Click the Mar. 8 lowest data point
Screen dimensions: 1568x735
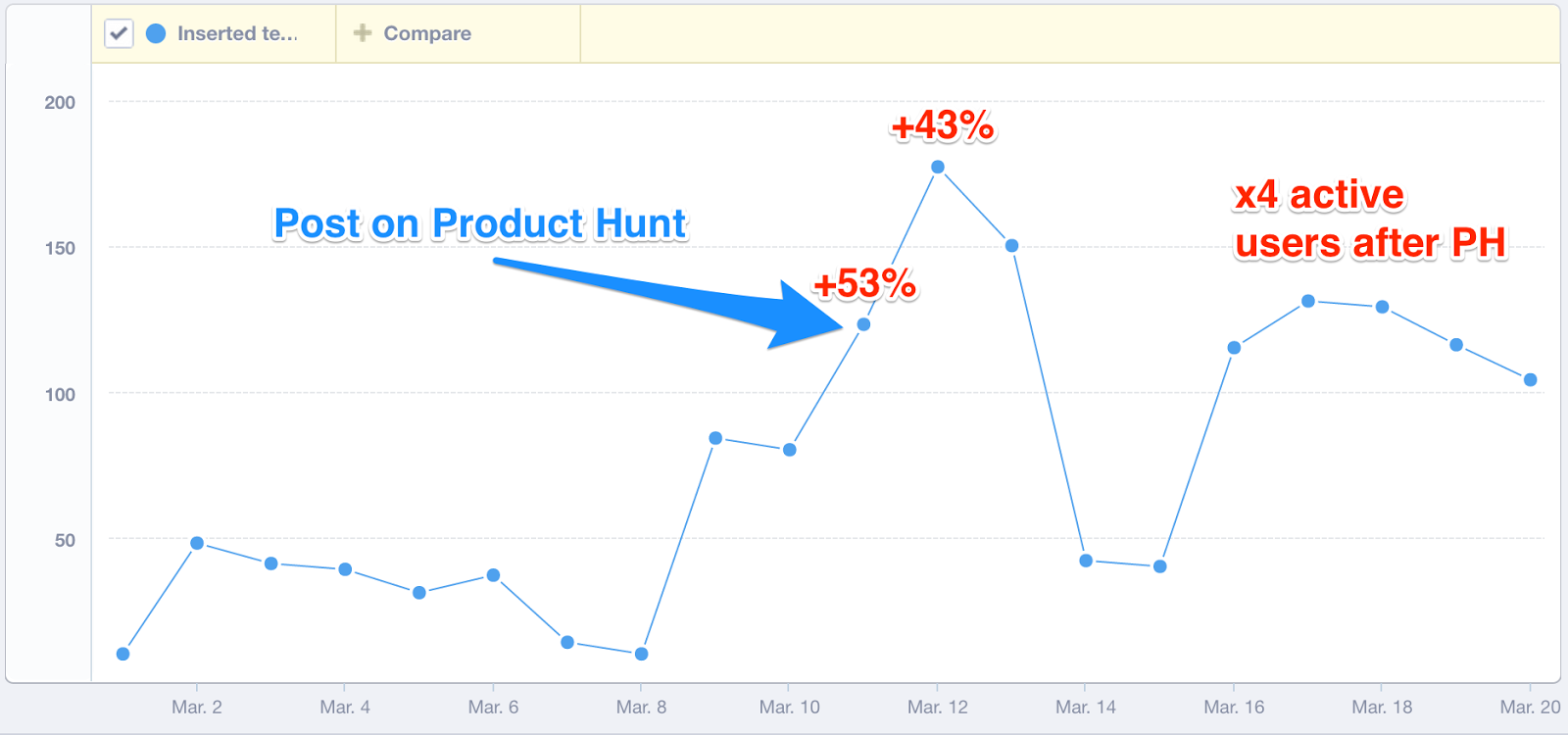pos(642,654)
